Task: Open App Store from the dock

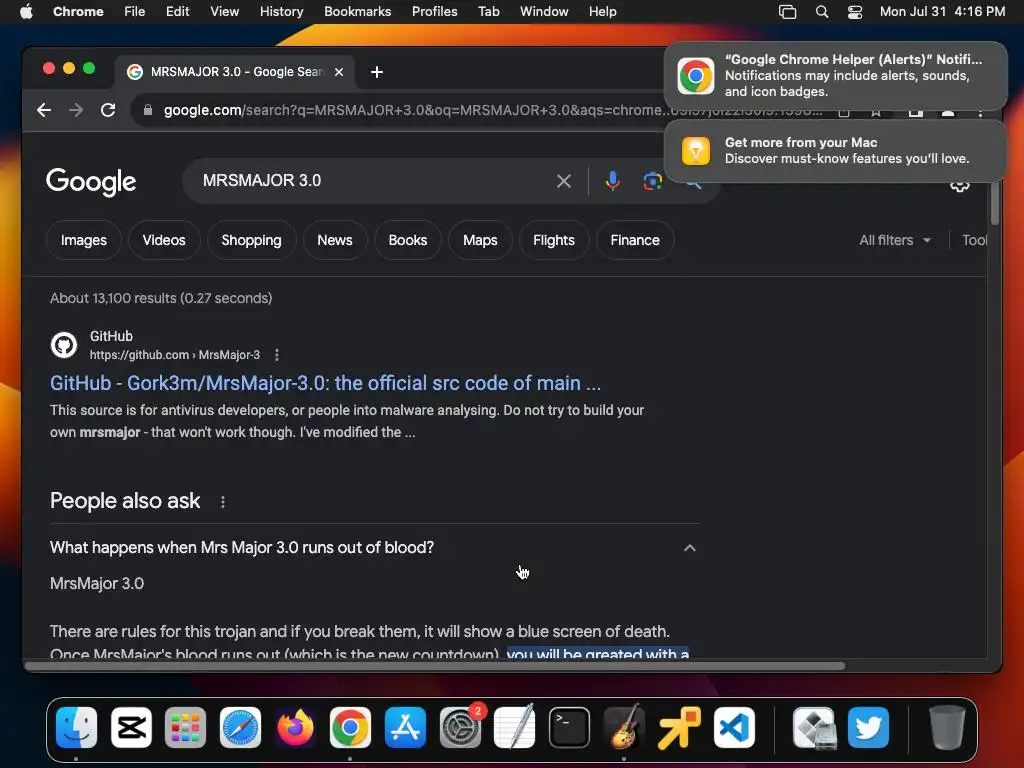Action: pos(405,727)
